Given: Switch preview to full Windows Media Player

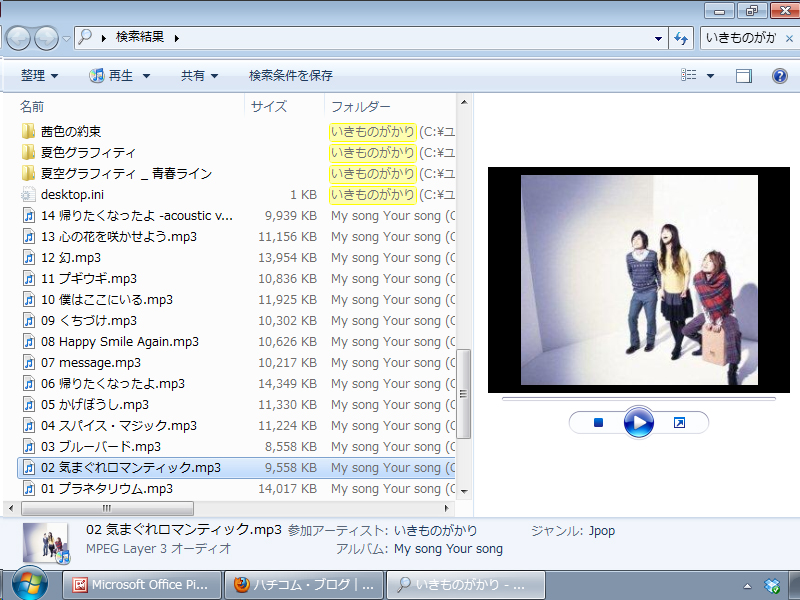Looking at the screenshot, I should pyautogui.click(x=679, y=422).
